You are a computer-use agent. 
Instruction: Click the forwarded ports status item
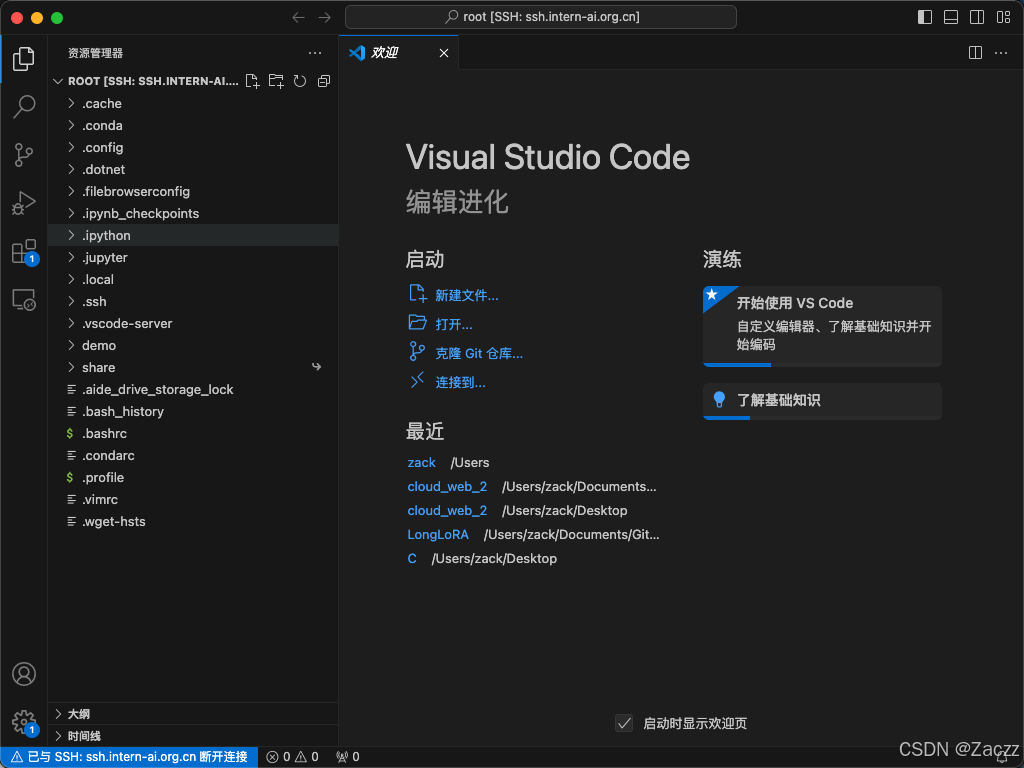point(347,757)
